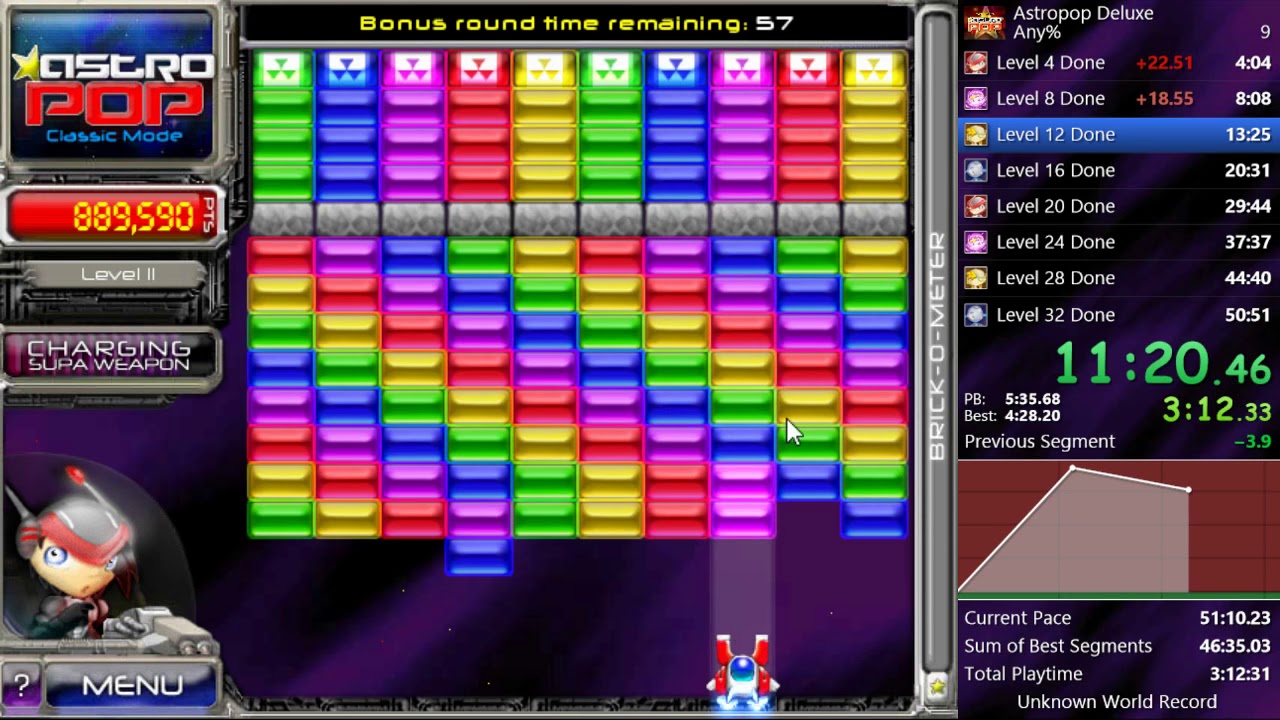The height and width of the screenshot is (720, 1280).
Task: Click the first green radioactive top brick
Action: (281, 68)
